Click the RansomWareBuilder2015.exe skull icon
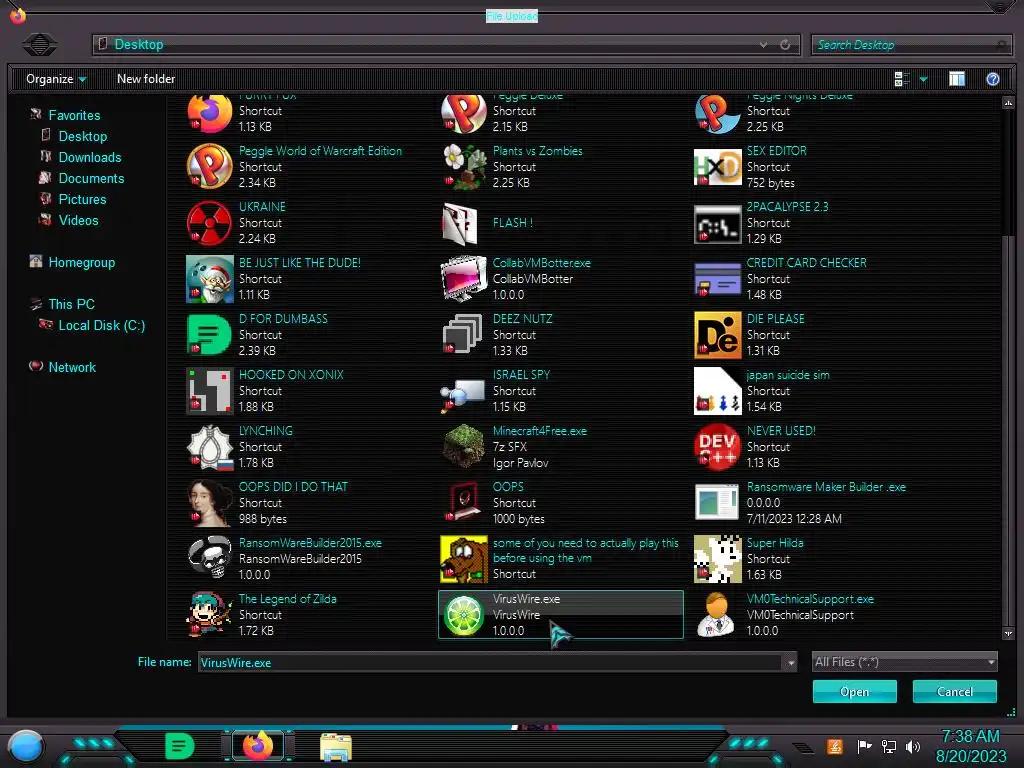 [x=210, y=559]
